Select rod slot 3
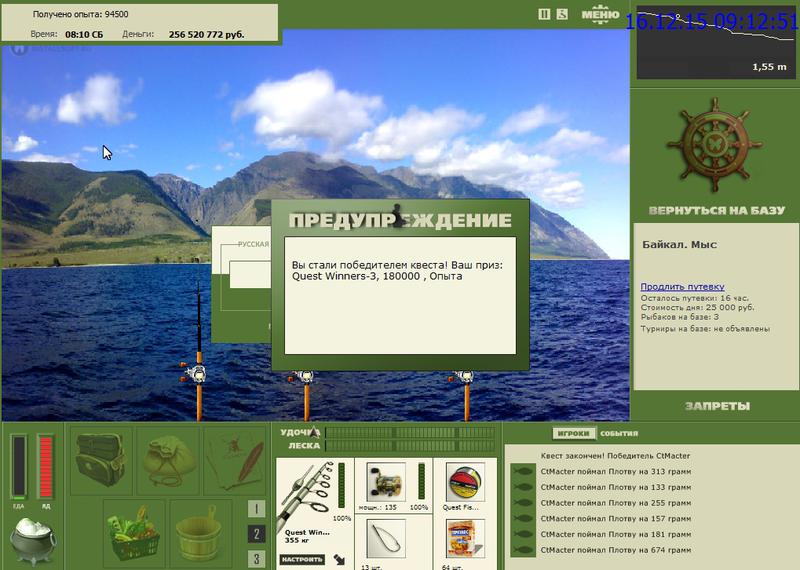The width and height of the screenshot is (800, 570). coord(257,558)
